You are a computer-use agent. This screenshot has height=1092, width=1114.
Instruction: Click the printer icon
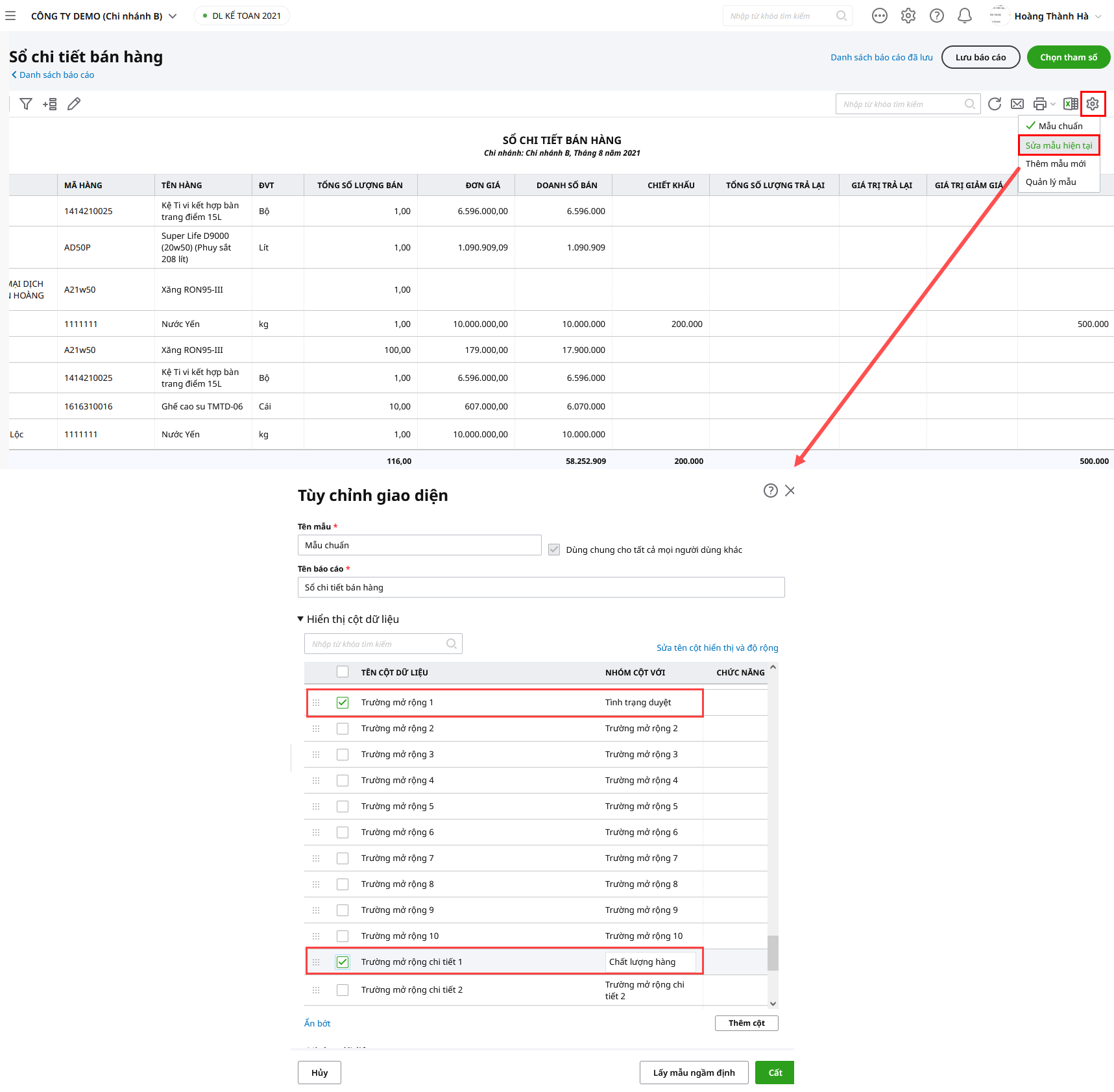pyautogui.click(x=1039, y=104)
